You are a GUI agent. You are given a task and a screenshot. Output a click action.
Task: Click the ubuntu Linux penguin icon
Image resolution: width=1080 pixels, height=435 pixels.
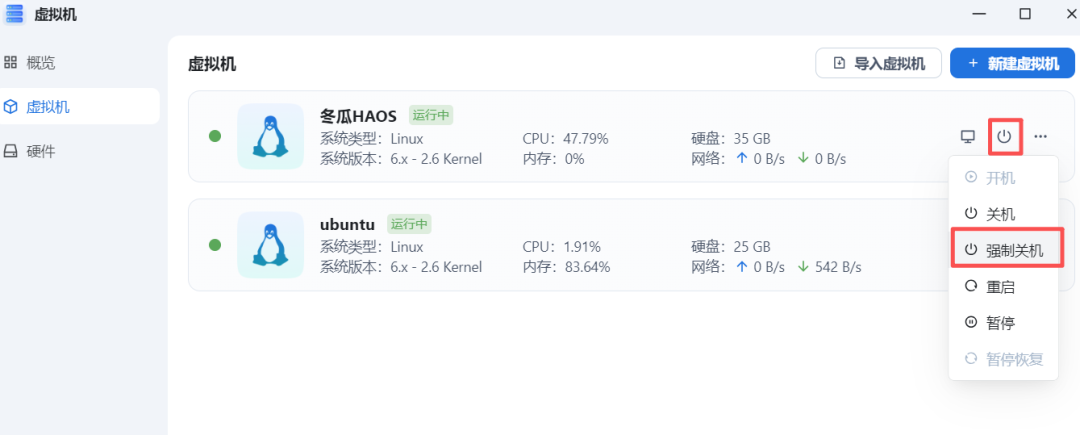[269, 245]
